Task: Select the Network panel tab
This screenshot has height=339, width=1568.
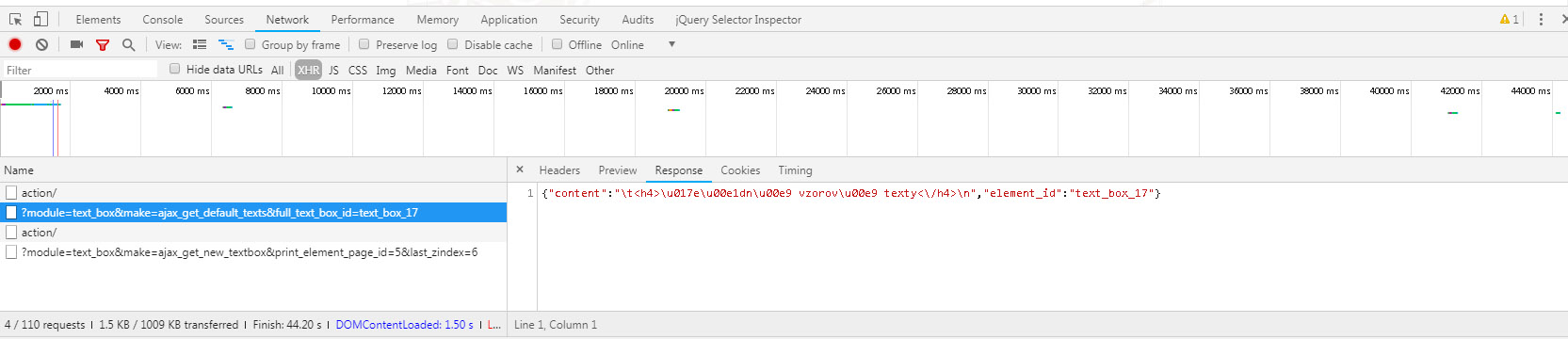Action: coord(287,19)
